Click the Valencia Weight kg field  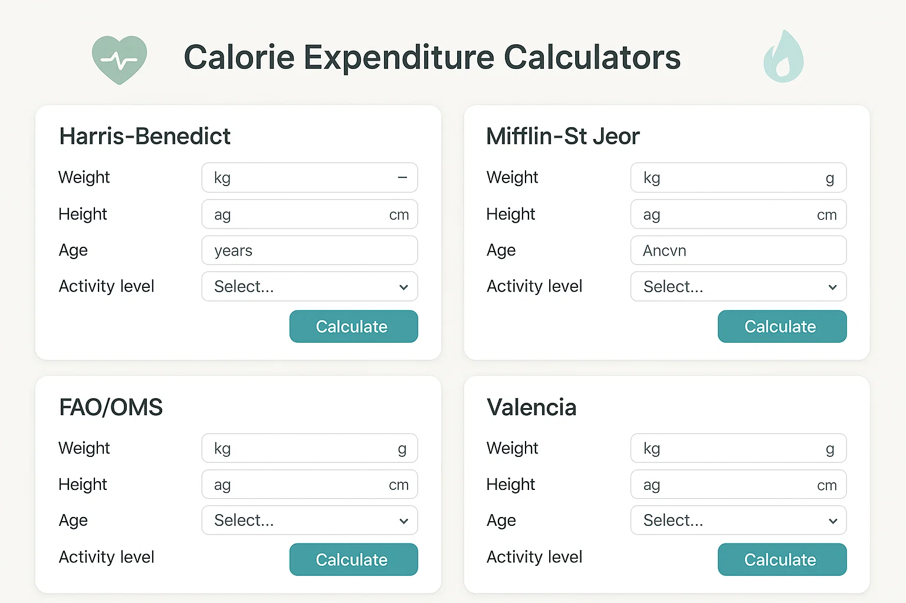click(x=737, y=448)
